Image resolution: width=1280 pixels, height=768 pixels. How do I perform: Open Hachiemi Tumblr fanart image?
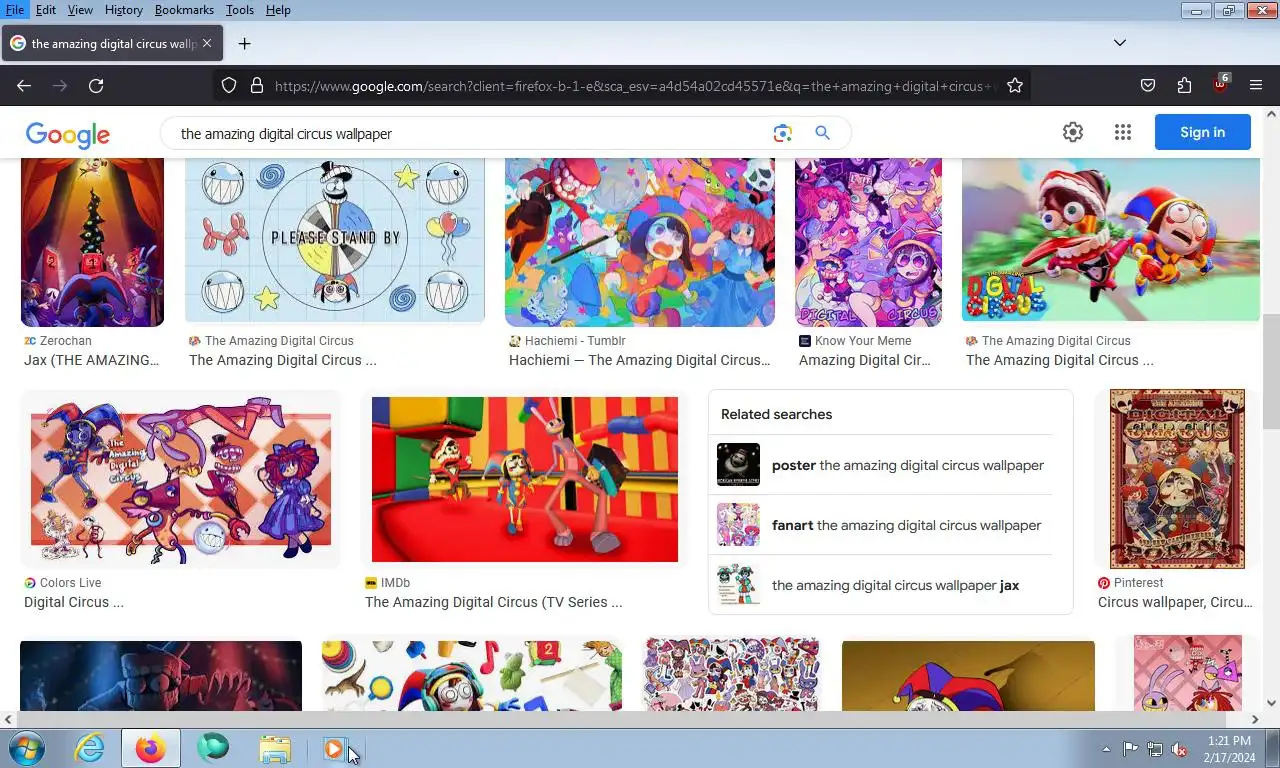tap(640, 242)
